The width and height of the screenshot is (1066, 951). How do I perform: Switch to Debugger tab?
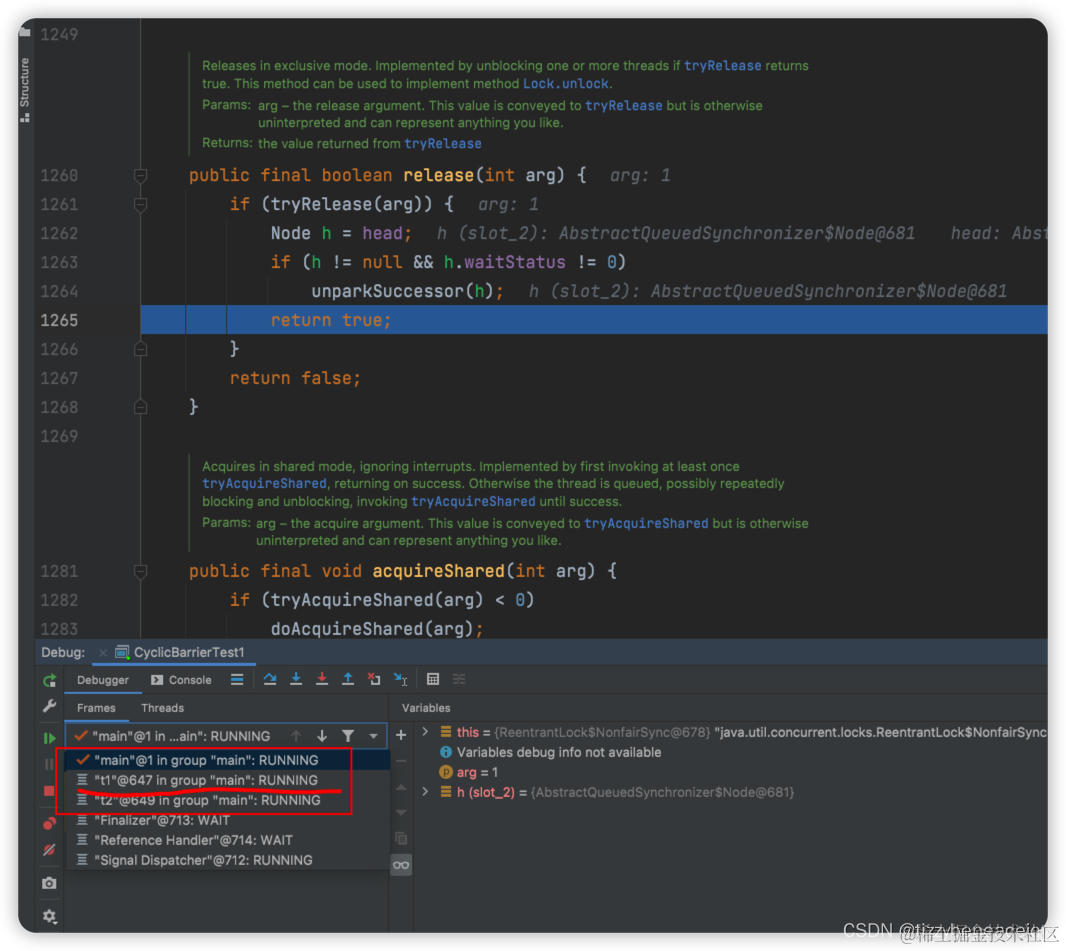click(x=103, y=680)
